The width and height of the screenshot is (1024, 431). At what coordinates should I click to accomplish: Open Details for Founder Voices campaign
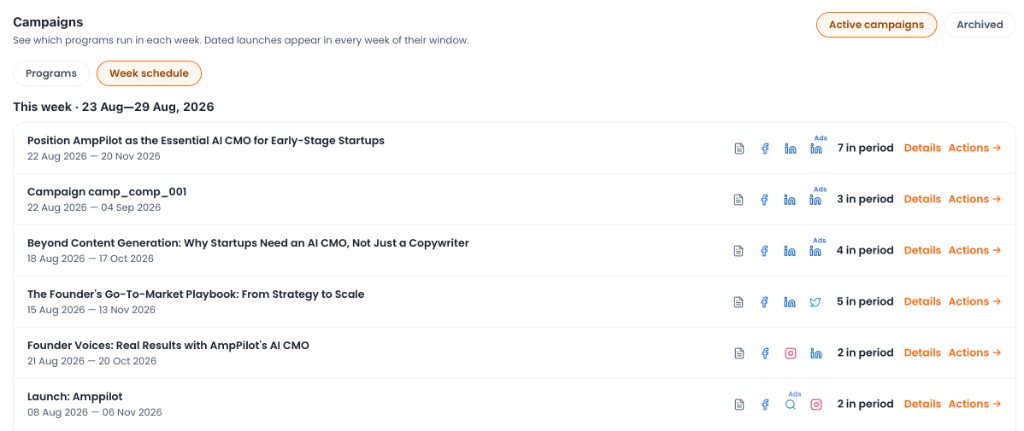coord(922,352)
